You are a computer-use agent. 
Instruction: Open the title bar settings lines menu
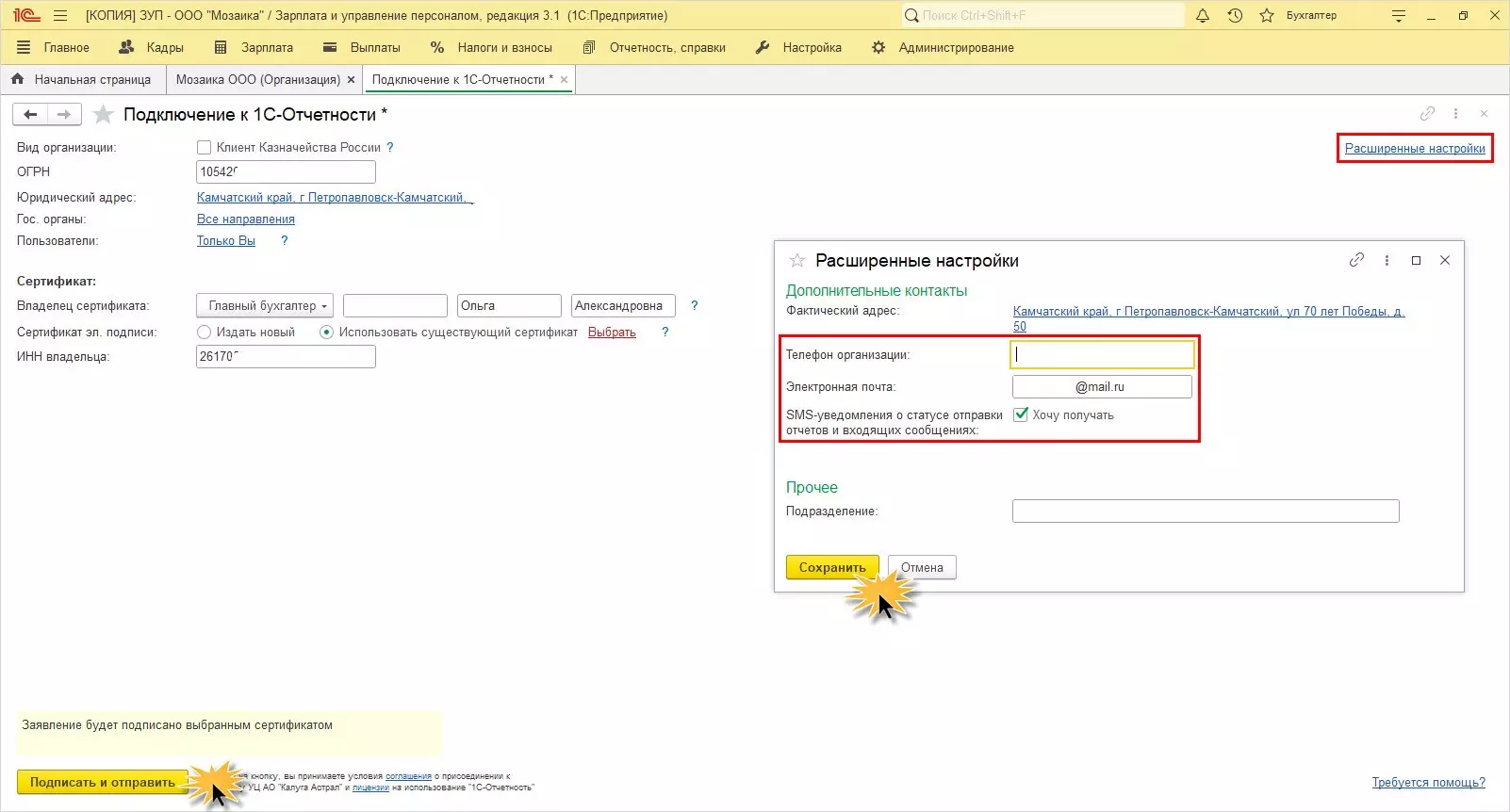[1399, 15]
